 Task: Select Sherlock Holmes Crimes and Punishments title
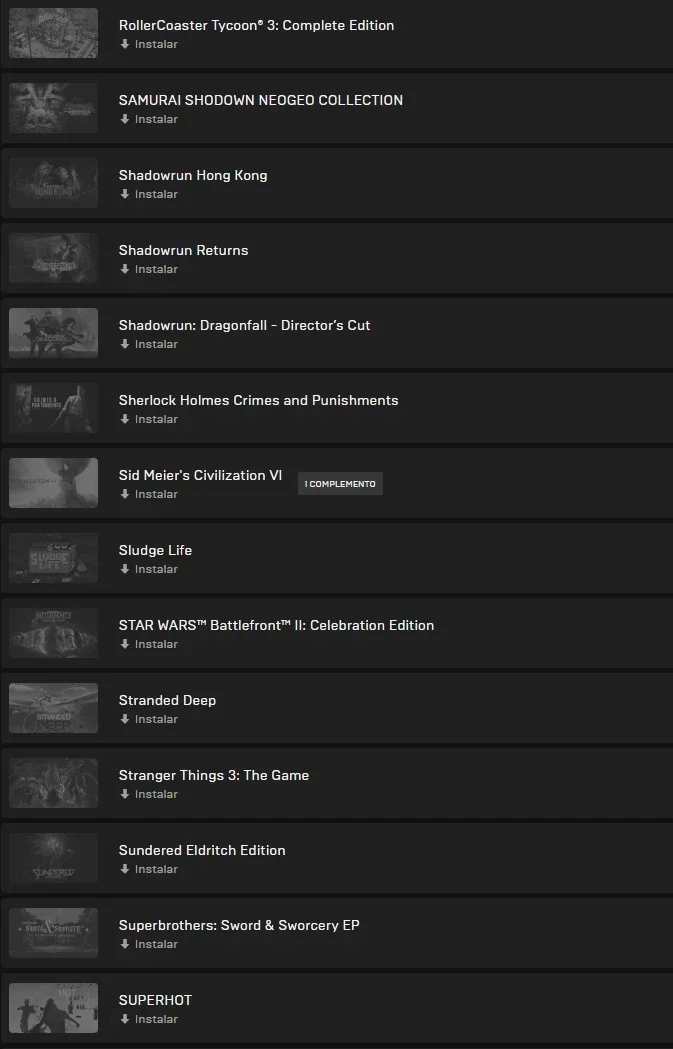coord(258,400)
